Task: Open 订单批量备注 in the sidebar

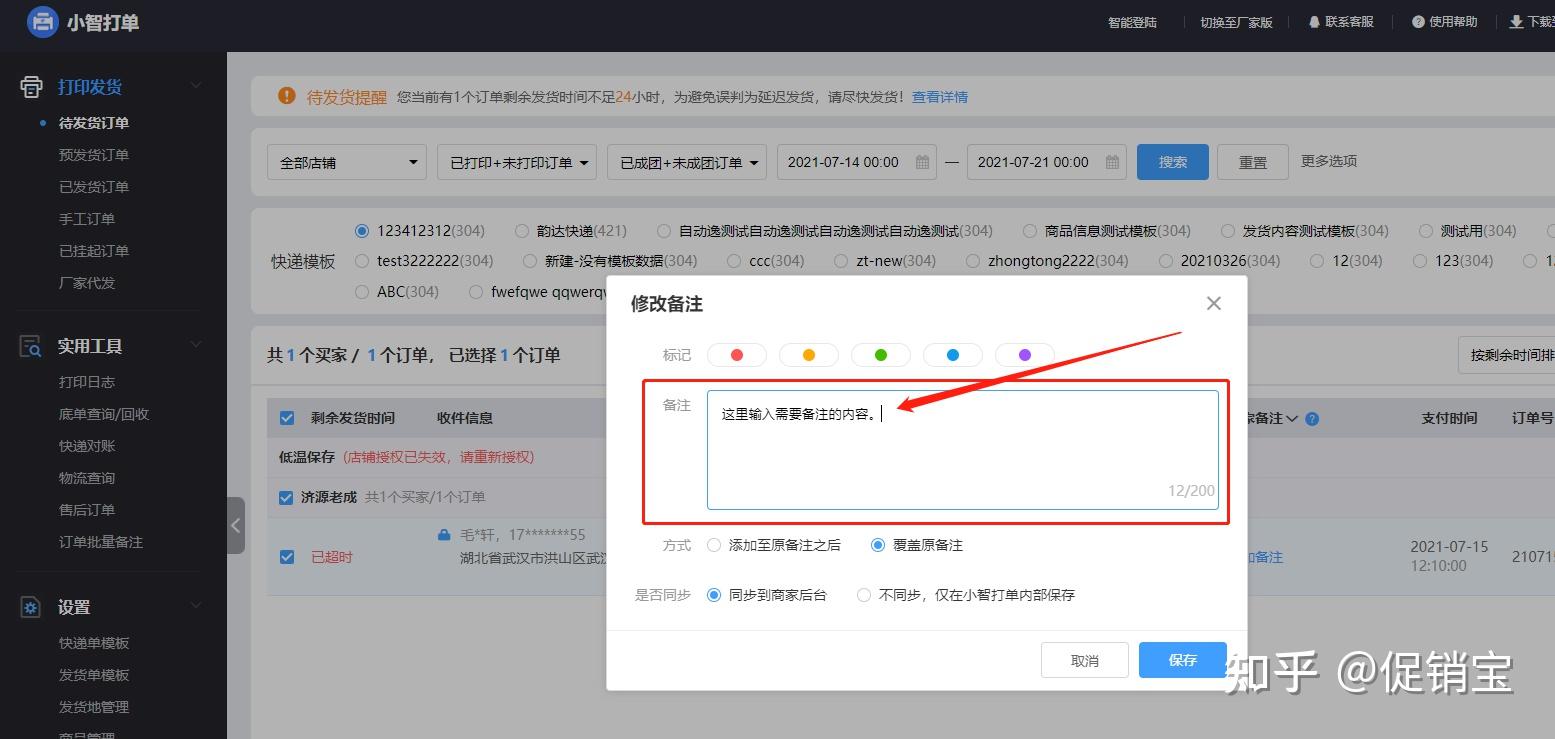Action: 101,542
